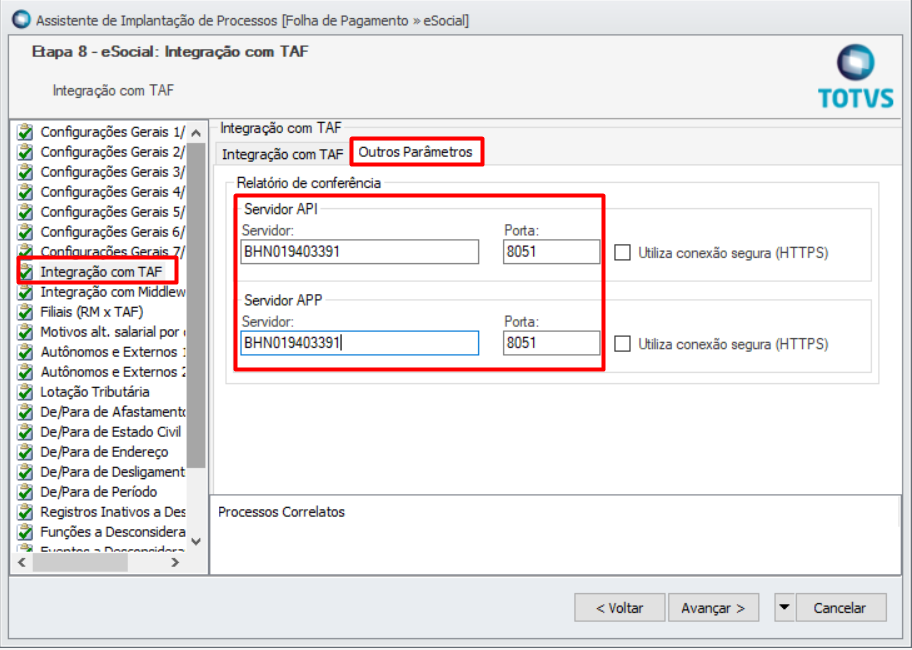Click the Voltar button
The height and width of the screenshot is (650, 912).
[619, 608]
